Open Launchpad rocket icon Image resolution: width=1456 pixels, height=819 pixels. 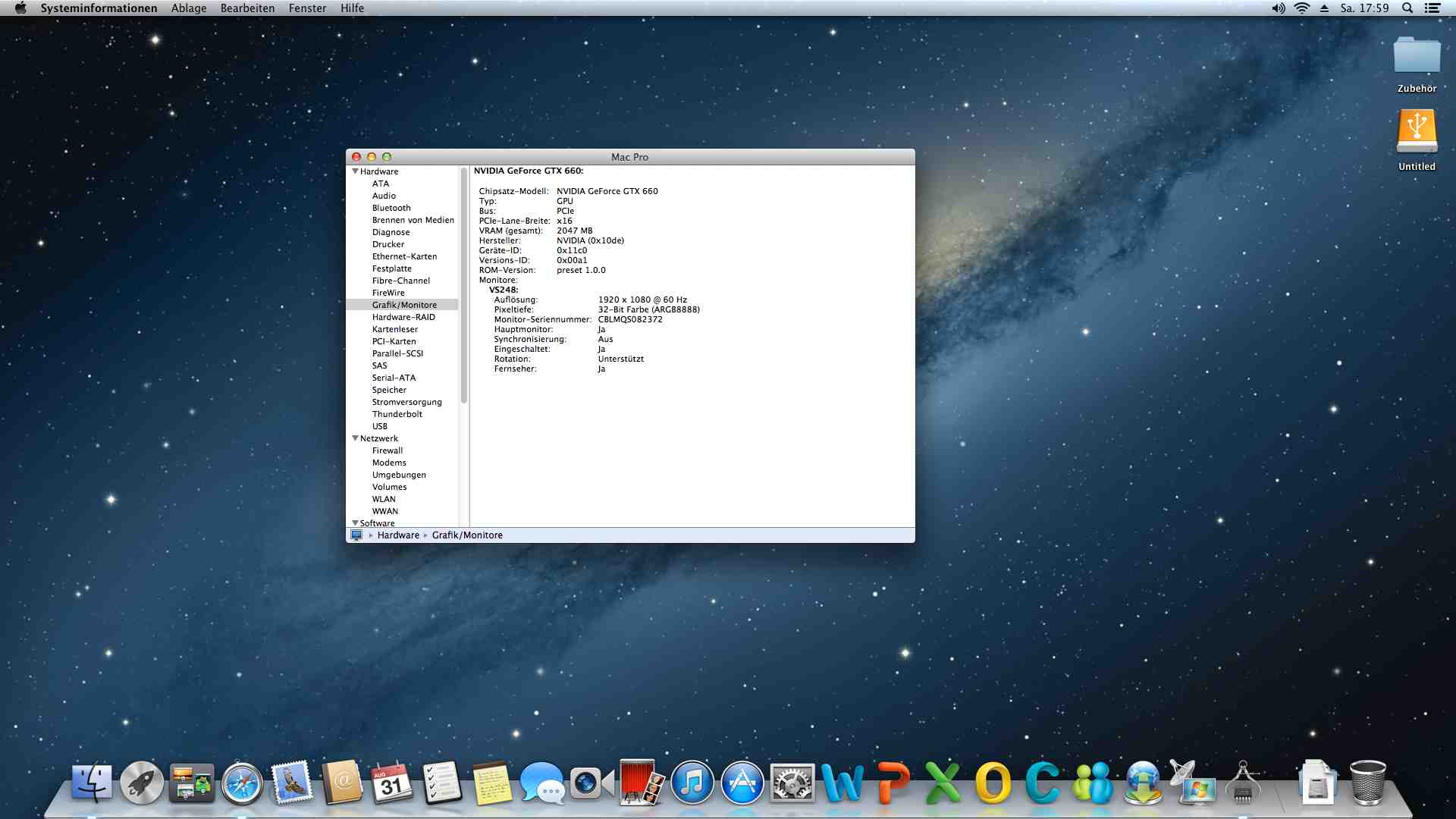click(x=142, y=784)
